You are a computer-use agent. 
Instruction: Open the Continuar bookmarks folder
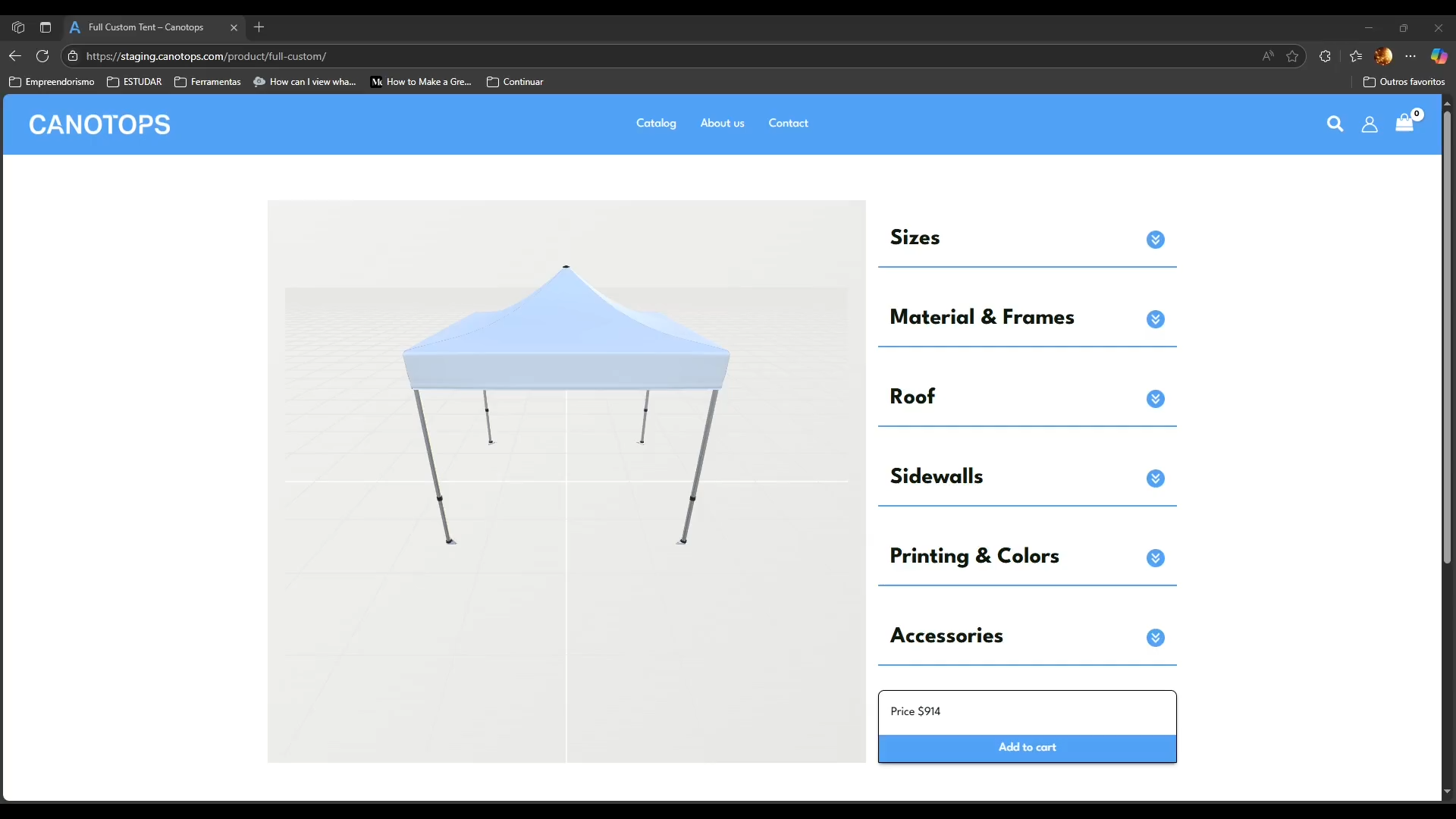click(515, 82)
